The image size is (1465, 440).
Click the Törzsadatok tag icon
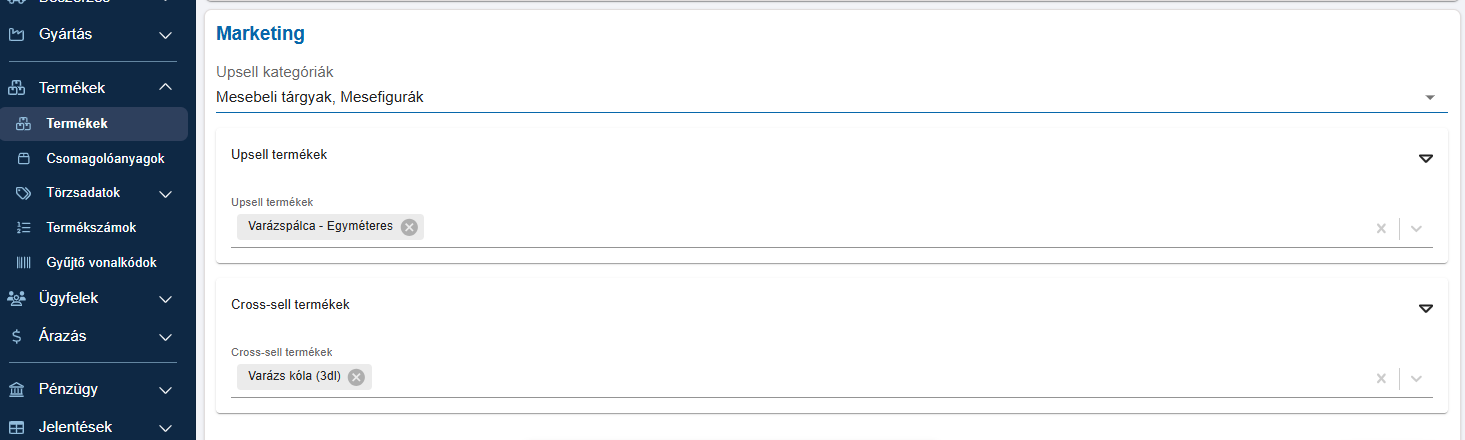(24, 192)
